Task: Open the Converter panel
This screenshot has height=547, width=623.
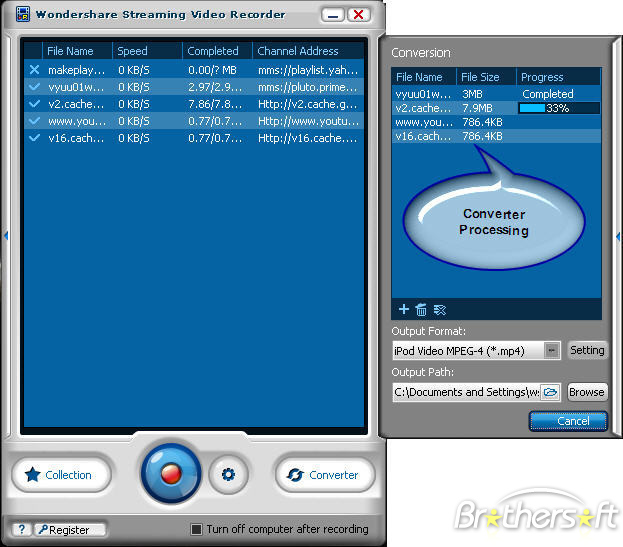Action: [325, 475]
